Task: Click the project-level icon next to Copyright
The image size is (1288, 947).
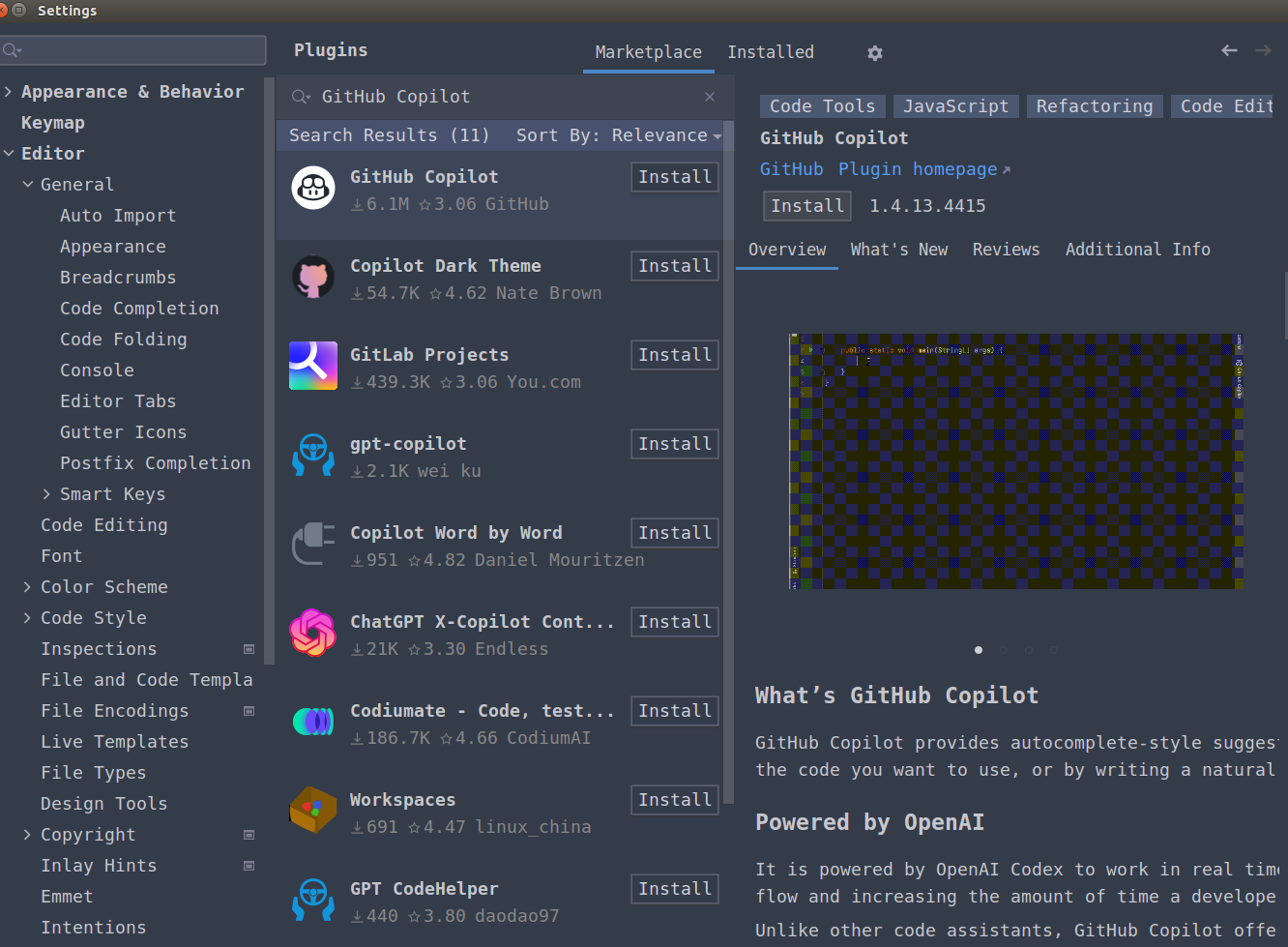Action: pos(249,835)
